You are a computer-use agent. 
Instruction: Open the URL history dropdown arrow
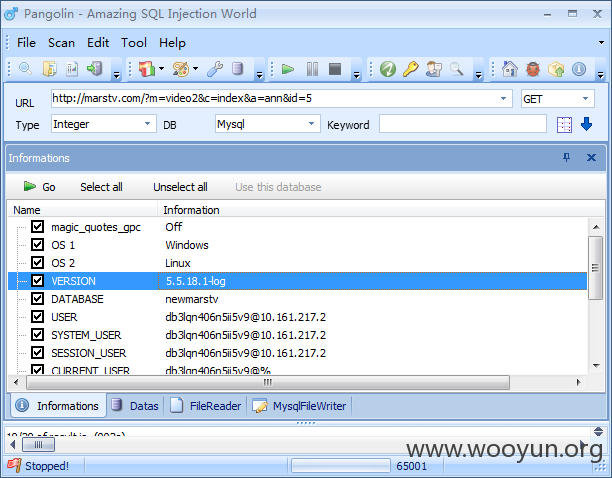pos(503,99)
